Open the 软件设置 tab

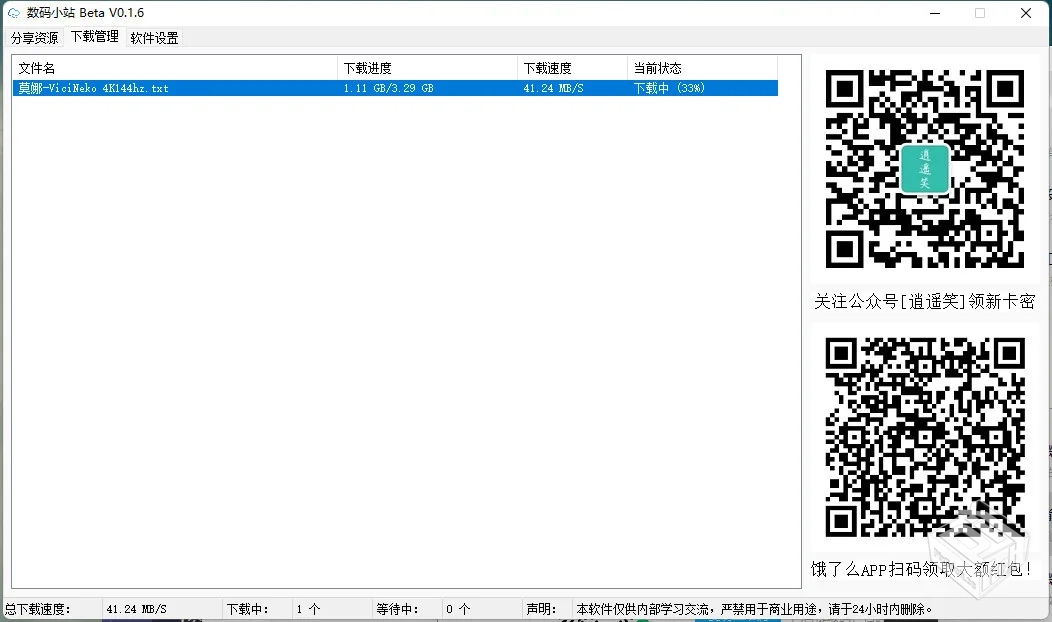point(154,37)
